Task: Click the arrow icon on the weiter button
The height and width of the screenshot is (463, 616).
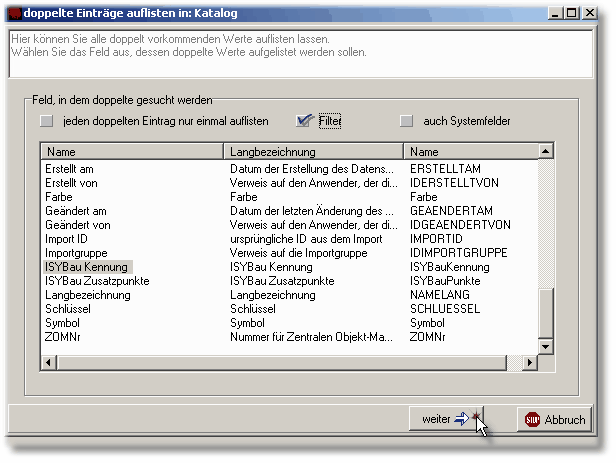Action: point(462,420)
